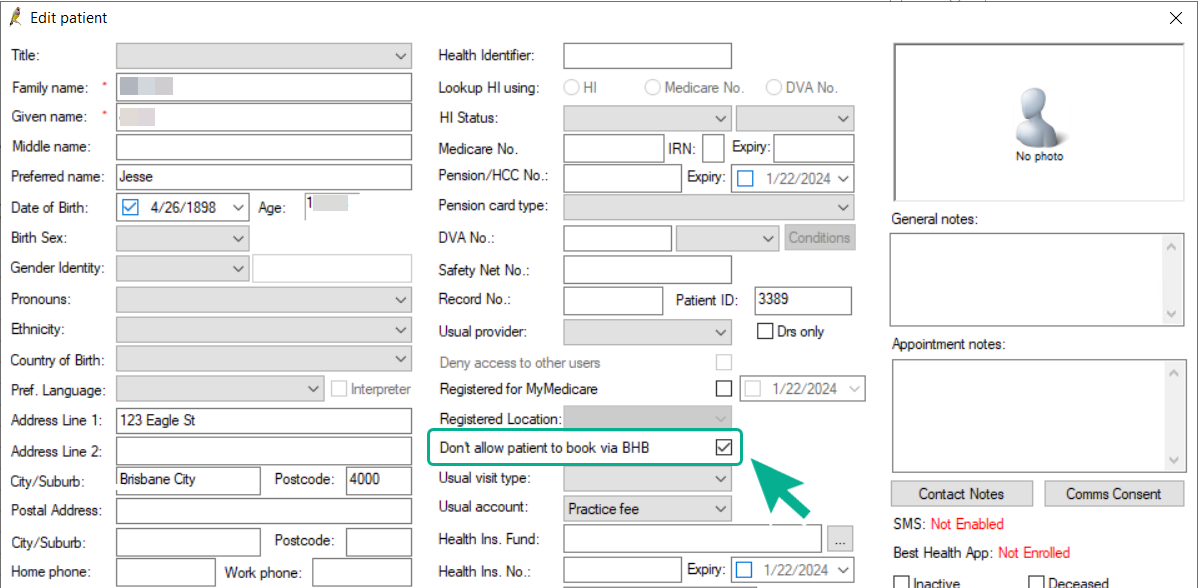Click the Medicare Expiry field
Screen dimensions: 1198x588
pos(814,149)
